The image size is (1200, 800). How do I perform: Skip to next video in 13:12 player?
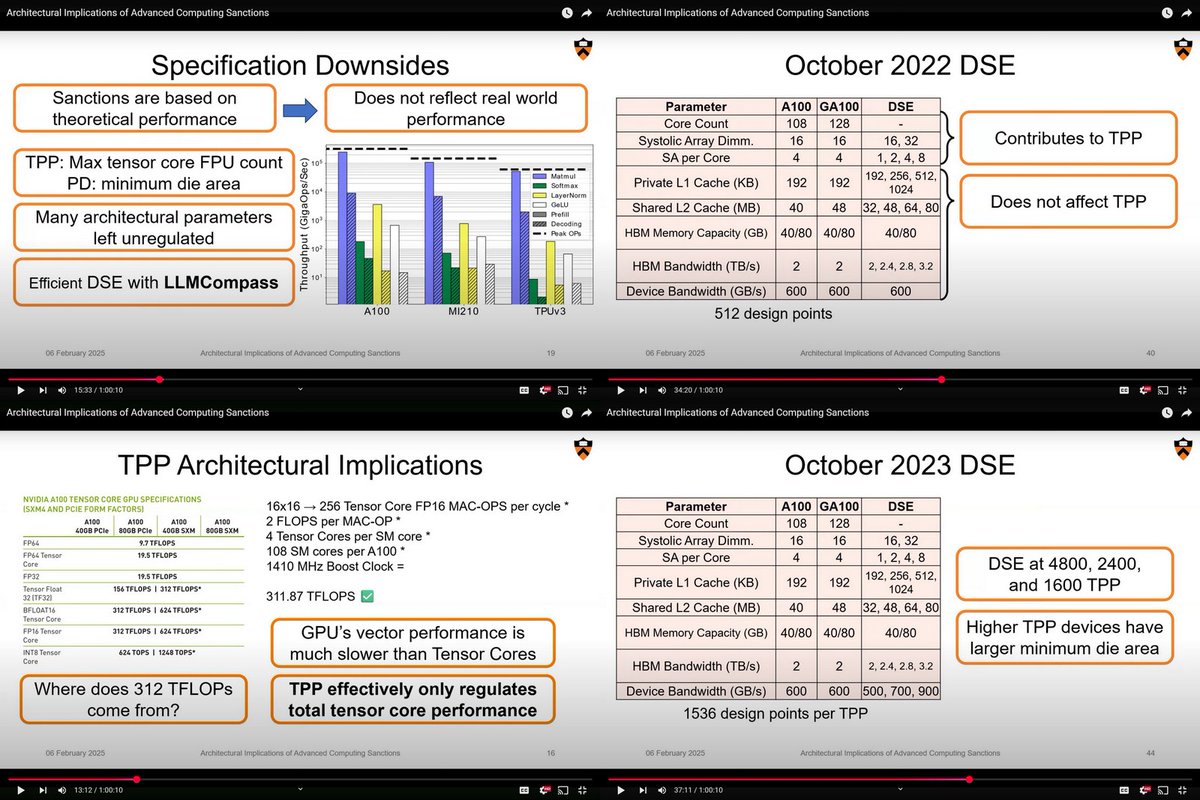pyautogui.click(x=43, y=790)
